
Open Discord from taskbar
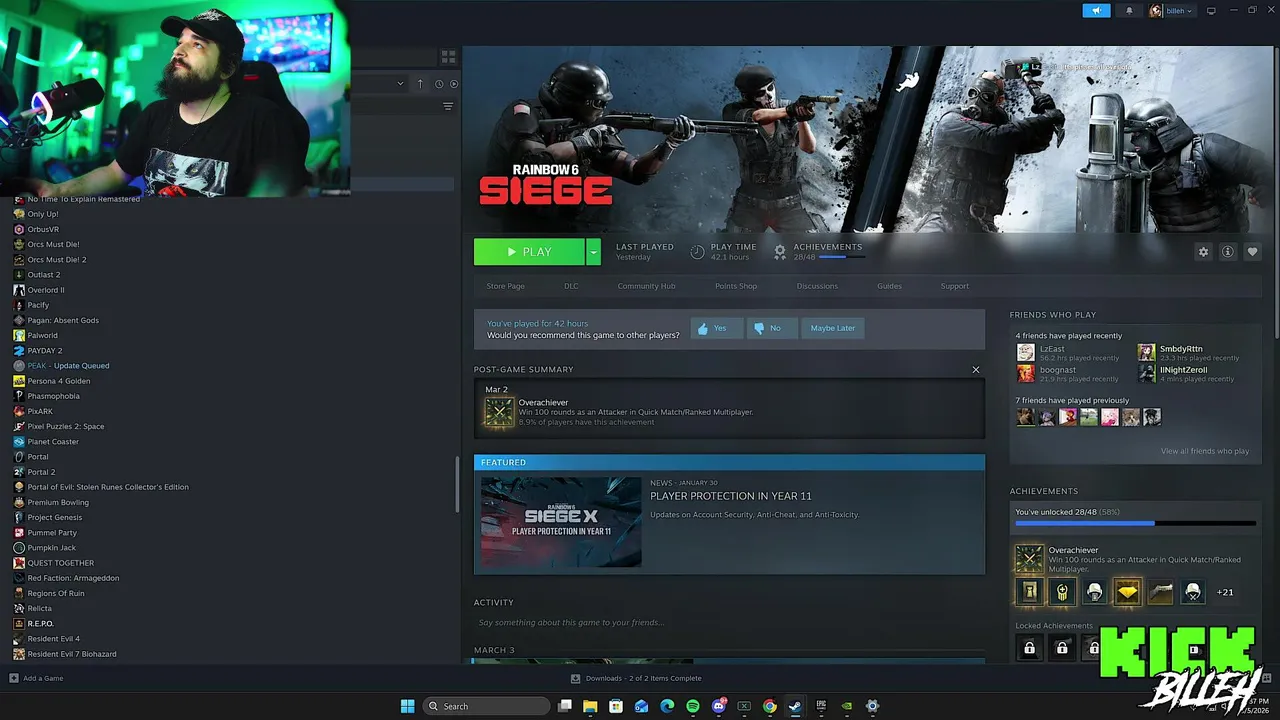[x=718, y=706]
